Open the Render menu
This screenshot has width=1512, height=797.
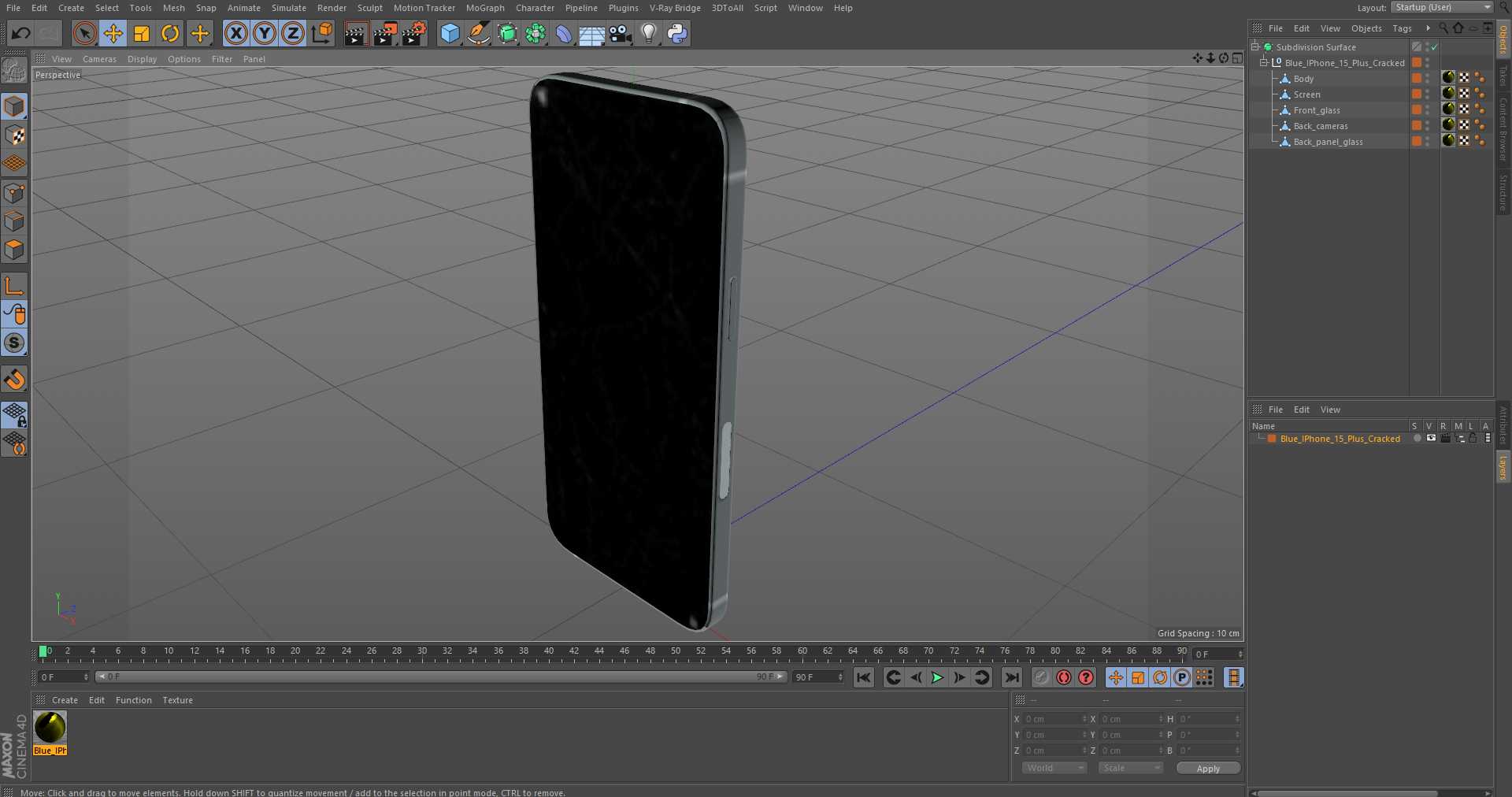[332, 8]
